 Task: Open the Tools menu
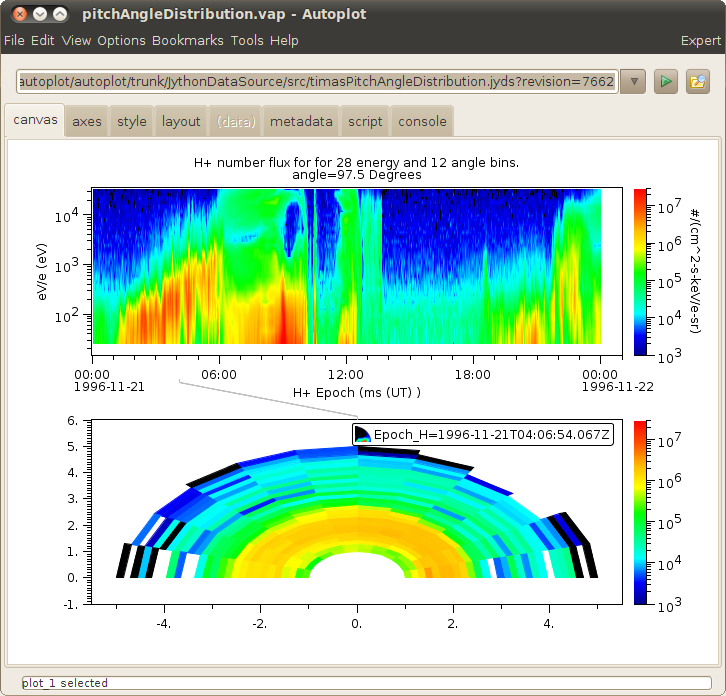click(x=247, y=40)
